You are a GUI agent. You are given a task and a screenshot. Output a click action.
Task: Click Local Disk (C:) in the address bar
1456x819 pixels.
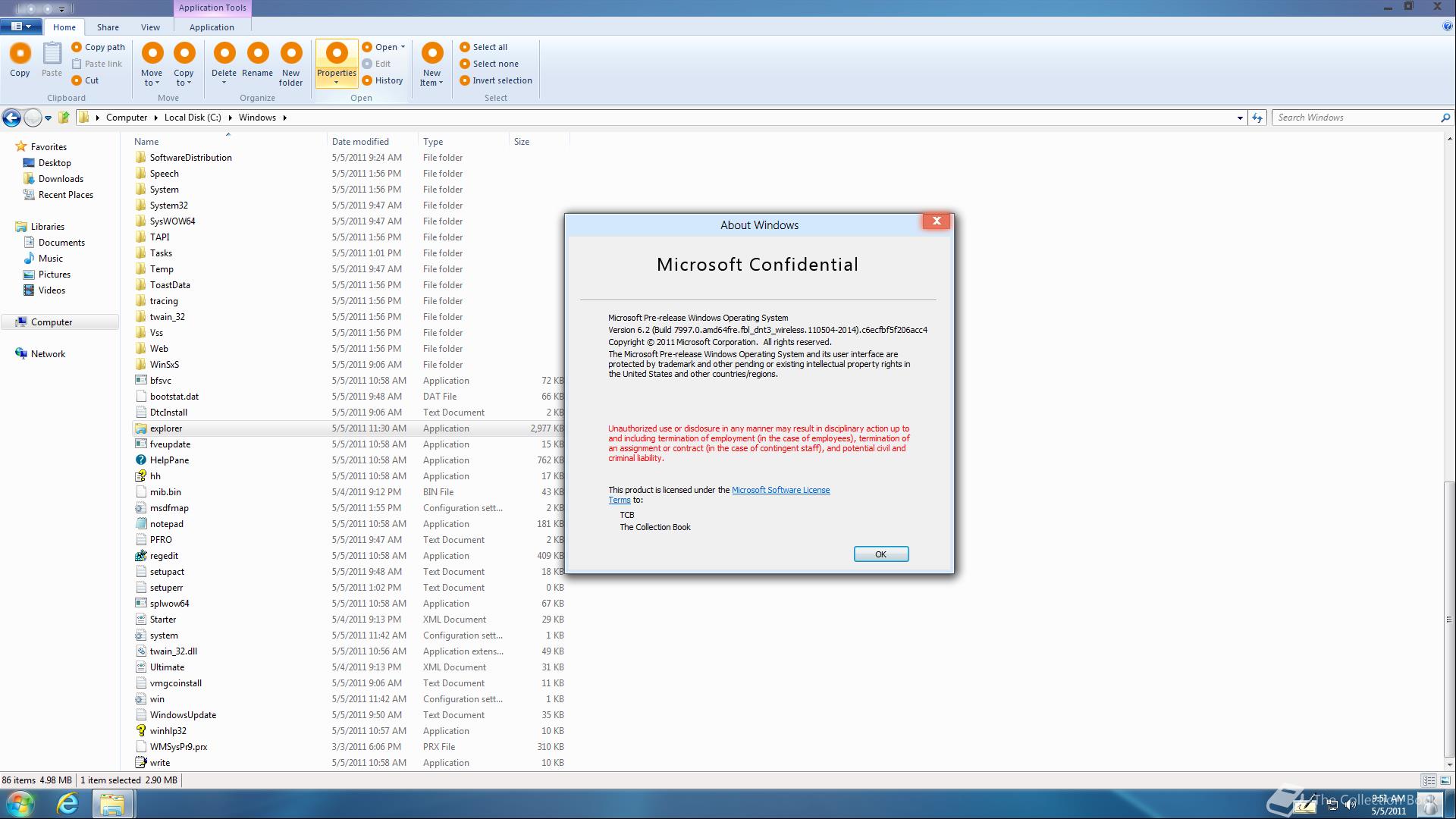pos(193,118)
